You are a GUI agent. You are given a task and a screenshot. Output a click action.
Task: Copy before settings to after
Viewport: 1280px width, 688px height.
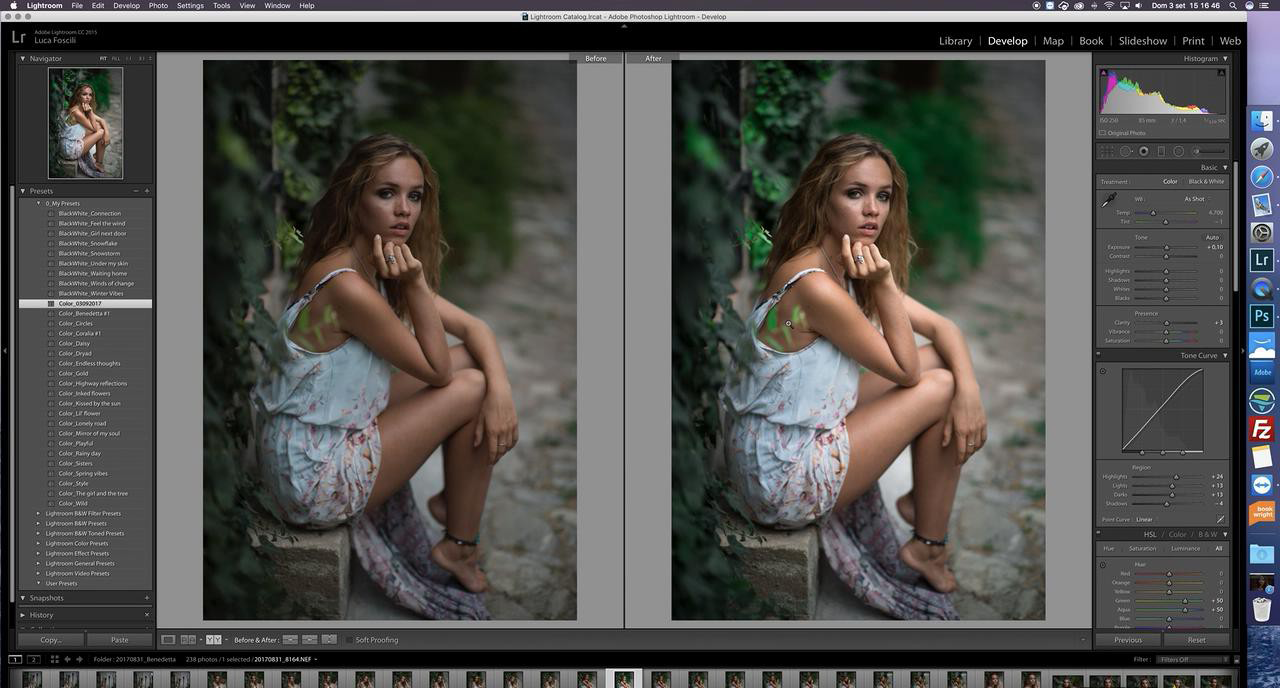[290, 639]
